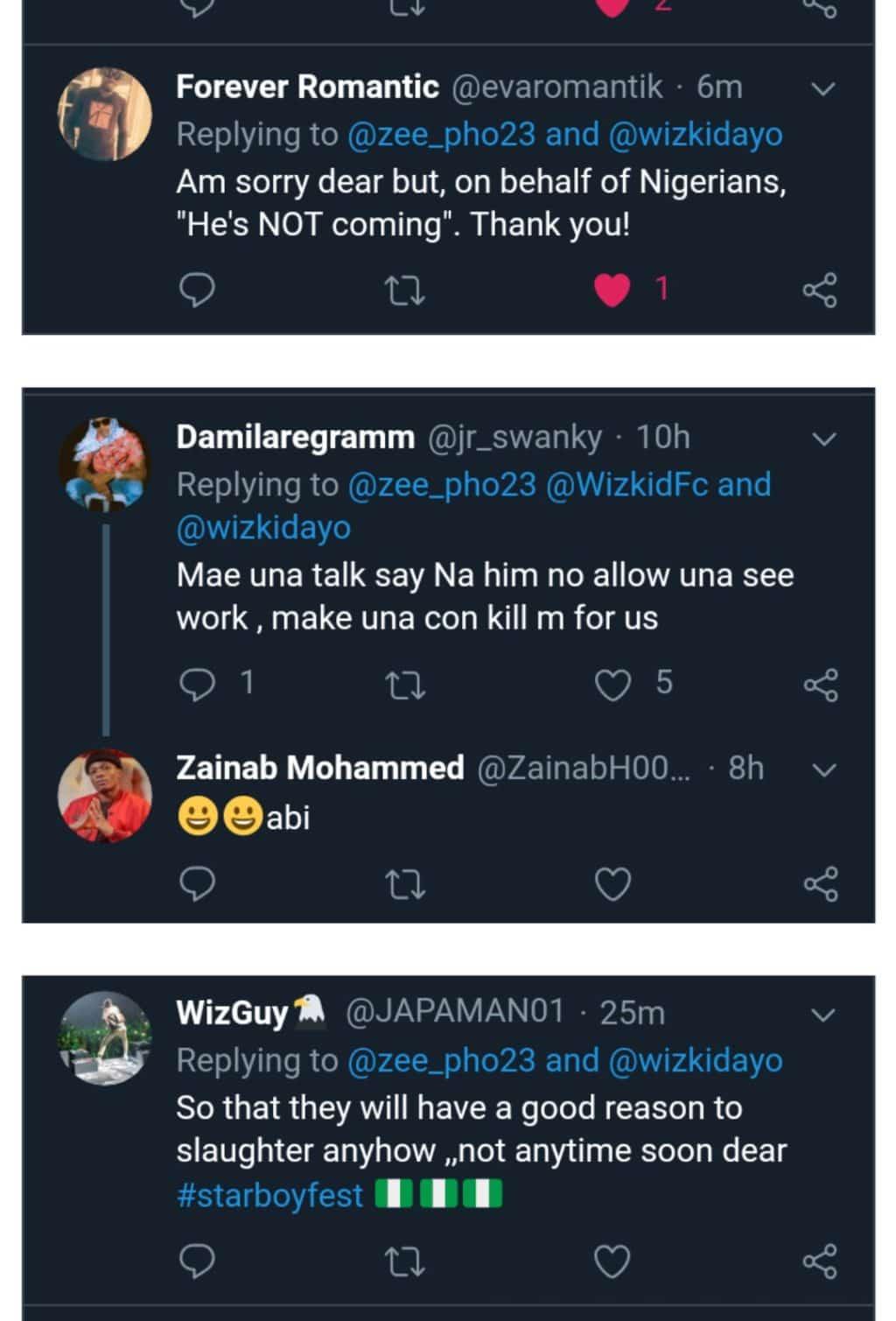View Forever Romantic's profile picture
The width and height of the screenshot is (896, 1321).
tap(105, 115)
